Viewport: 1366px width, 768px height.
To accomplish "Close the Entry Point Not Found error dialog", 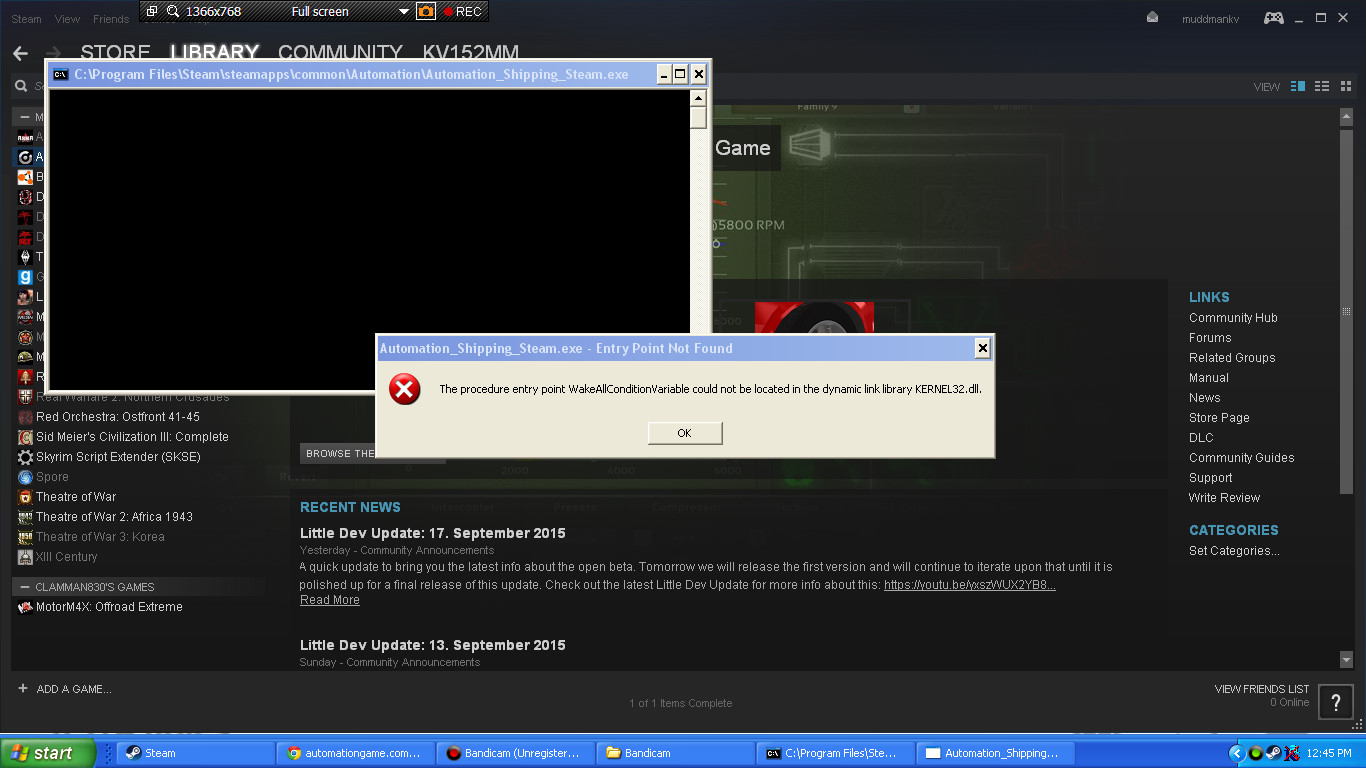I will (983, 348).
